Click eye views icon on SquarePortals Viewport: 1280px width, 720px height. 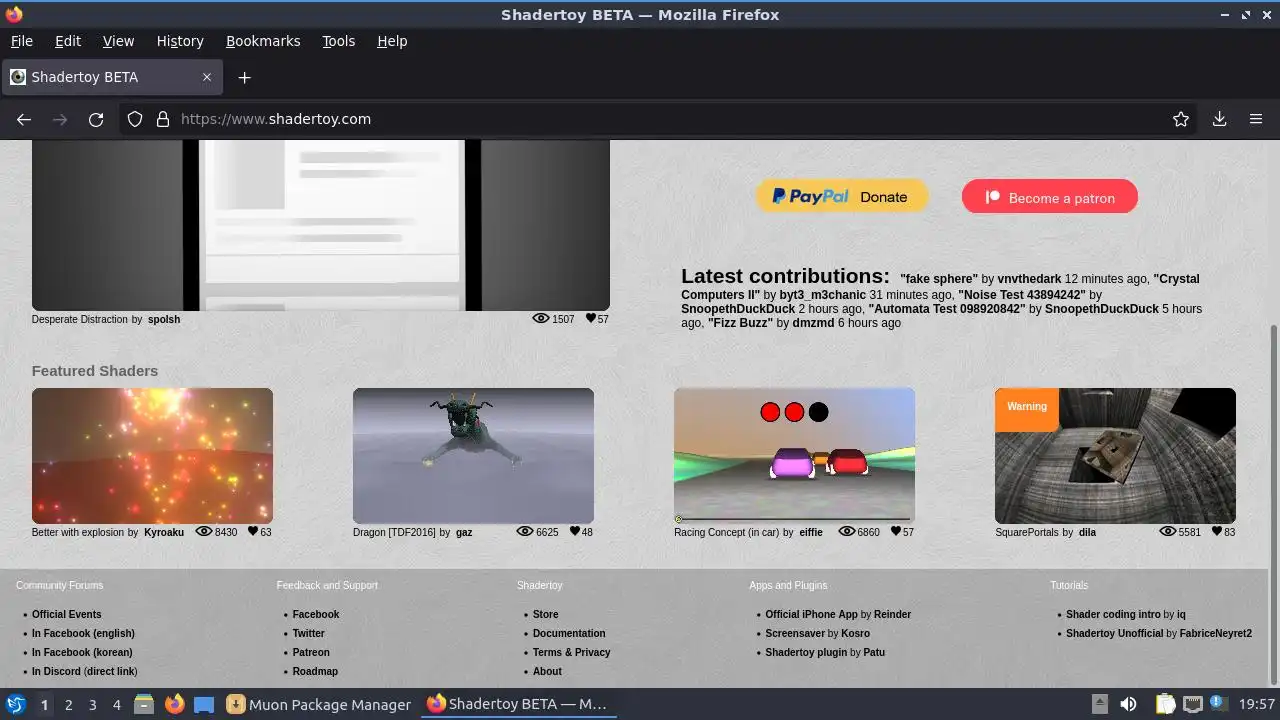click(x=1167, y=531)
